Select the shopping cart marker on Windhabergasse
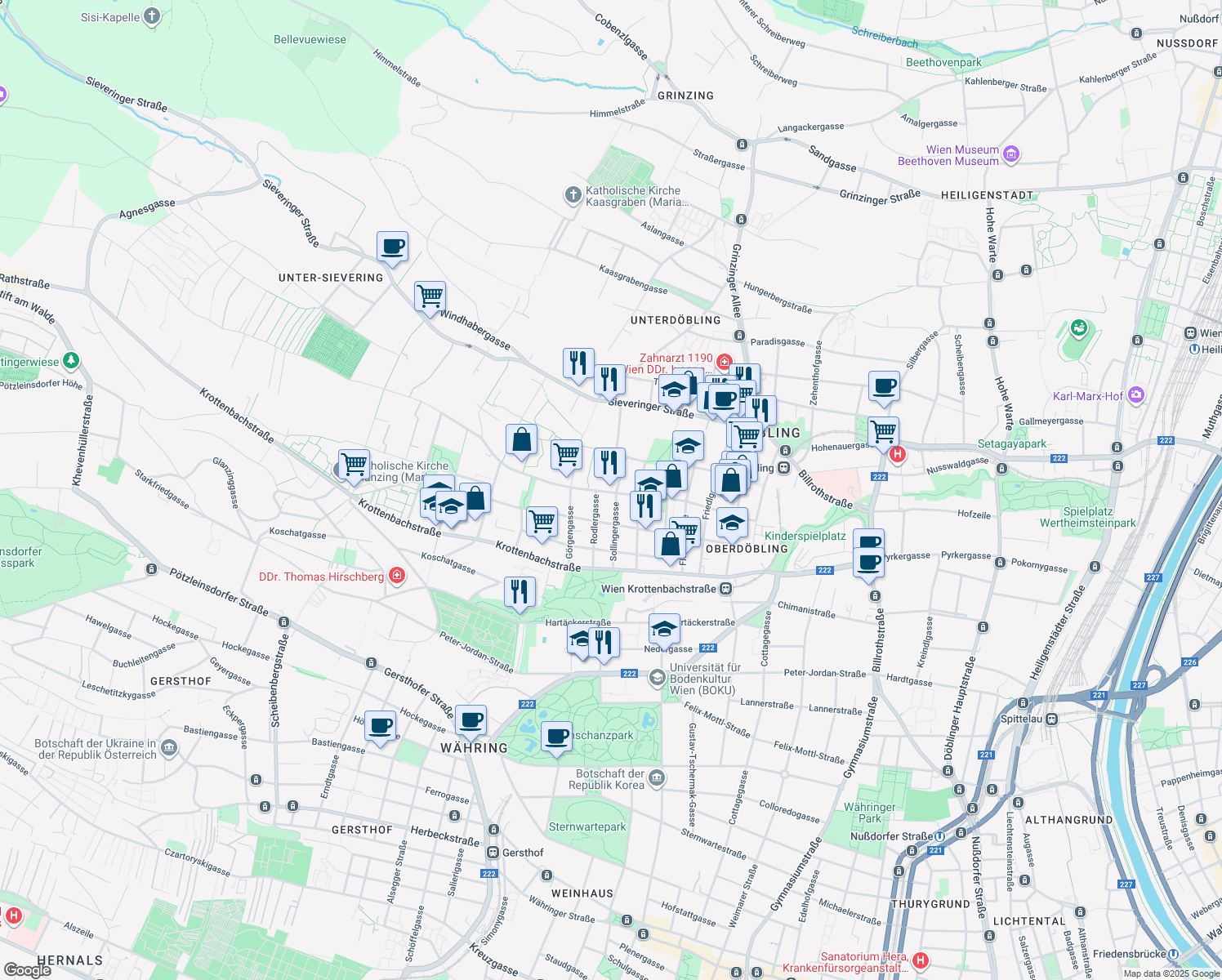This screenshot has height=980, width=1222. [430, 296]
